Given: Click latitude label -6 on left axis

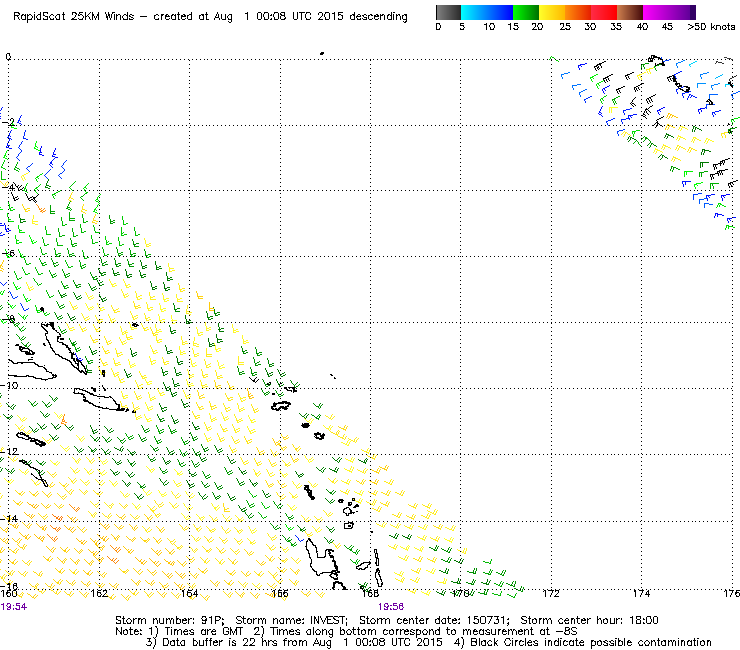Looking at the screenshot, I should pyautogui.click(x=8, y=253).
